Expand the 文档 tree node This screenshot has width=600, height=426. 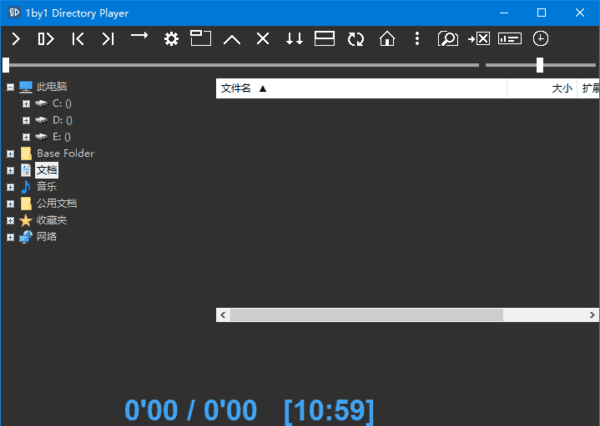10,171
